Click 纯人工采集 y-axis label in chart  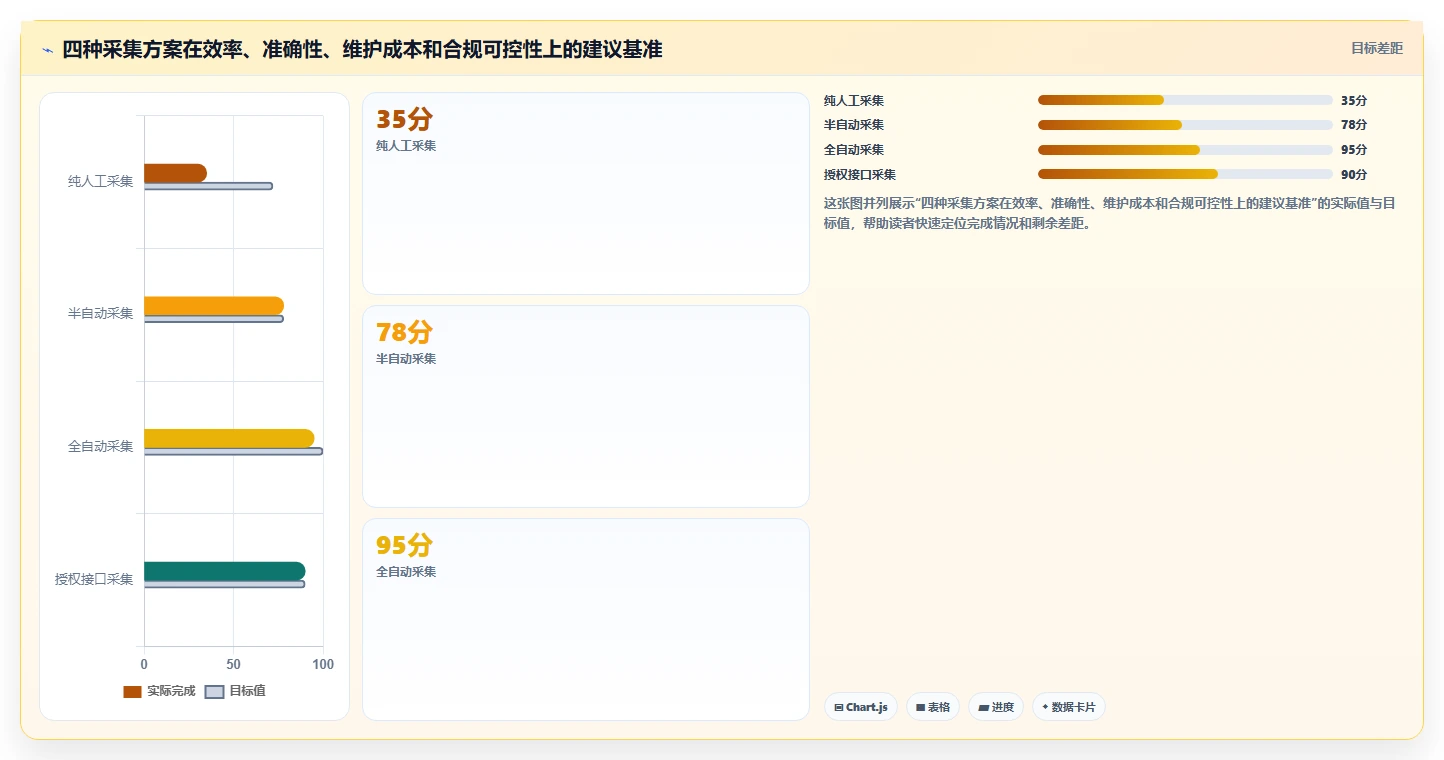coord(100,181)
